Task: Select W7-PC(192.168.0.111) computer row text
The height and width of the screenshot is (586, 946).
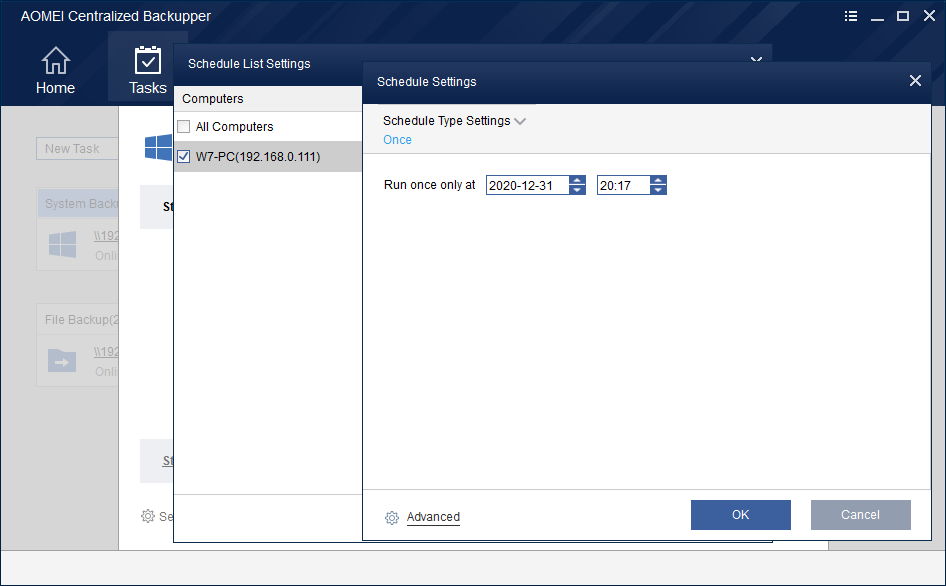Action: [258, 157]
